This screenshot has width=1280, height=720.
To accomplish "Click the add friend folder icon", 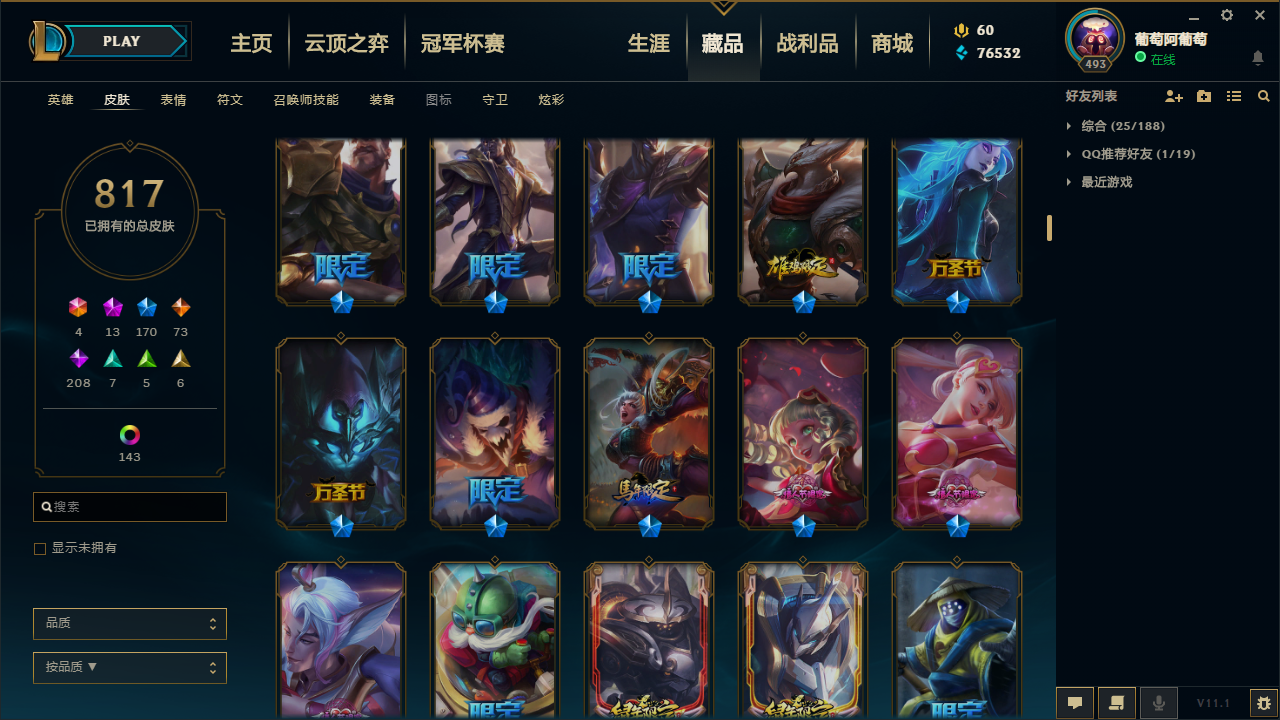I will coord(1204,96).
